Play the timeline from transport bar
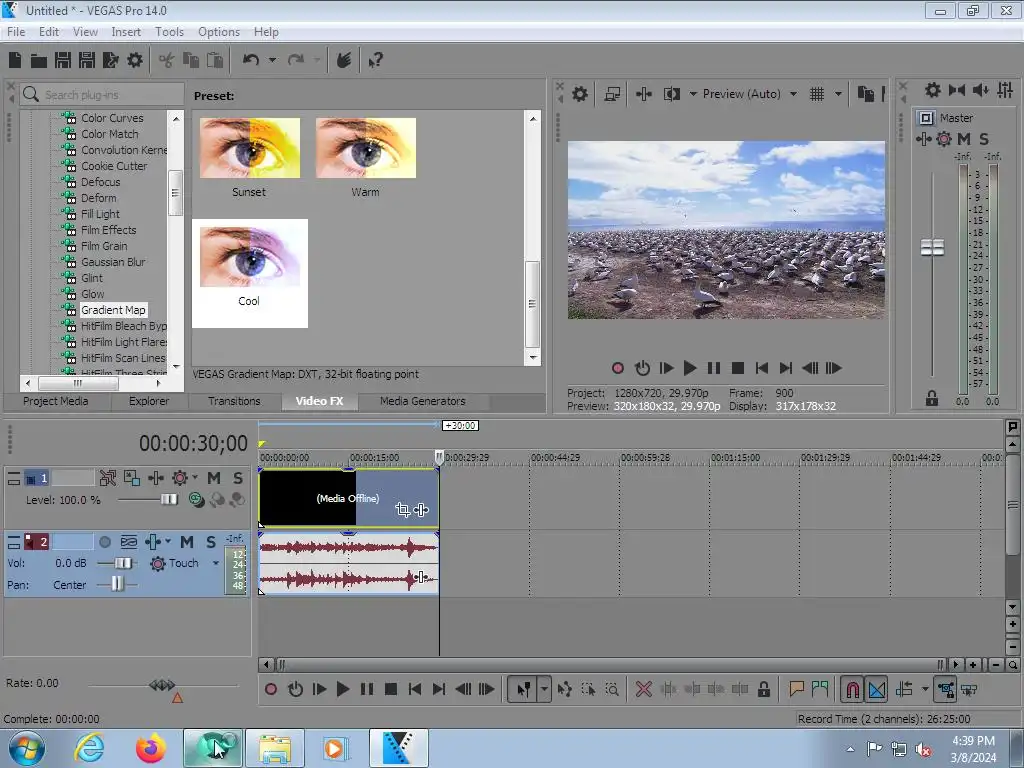This screenshot has width=1024, height=768. [x=342, y=689]
